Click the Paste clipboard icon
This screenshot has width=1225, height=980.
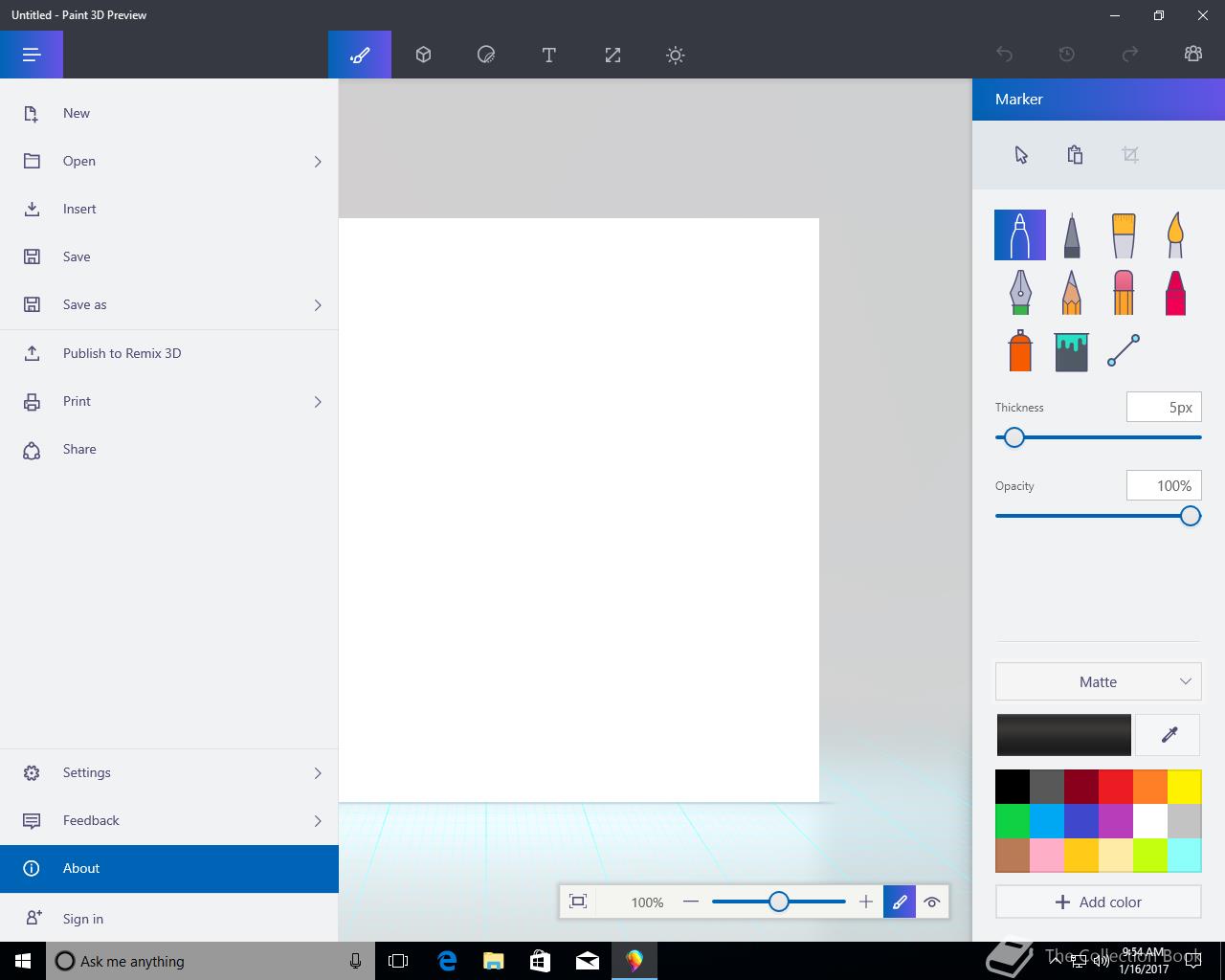pos(1075,155)
